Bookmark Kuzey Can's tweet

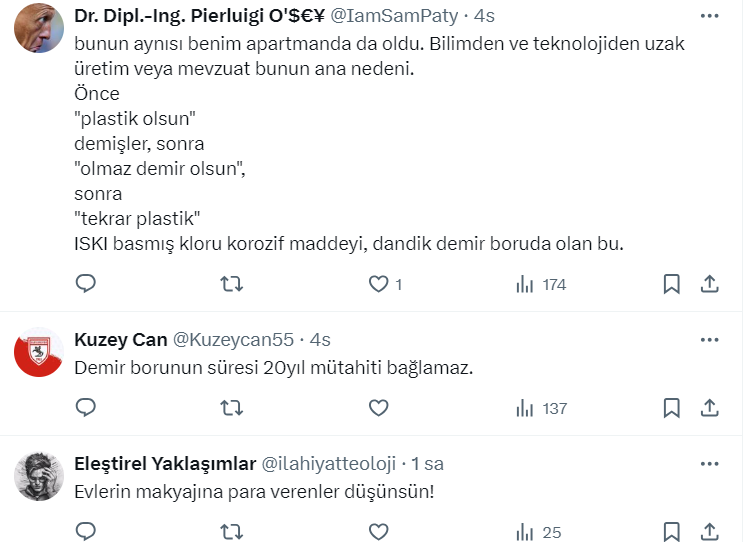click(672, 407)
